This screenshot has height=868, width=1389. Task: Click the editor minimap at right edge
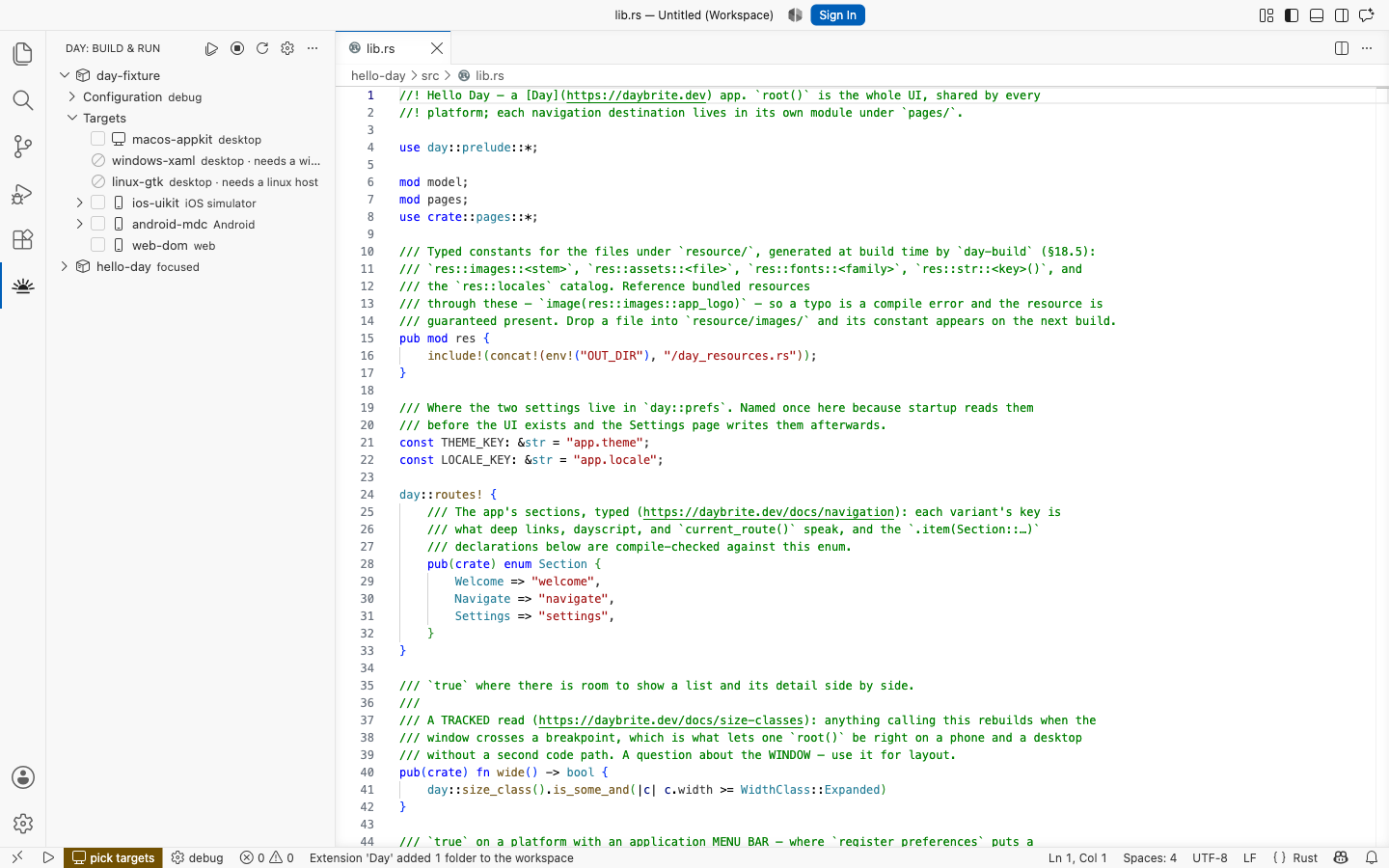click(1381, 467)
